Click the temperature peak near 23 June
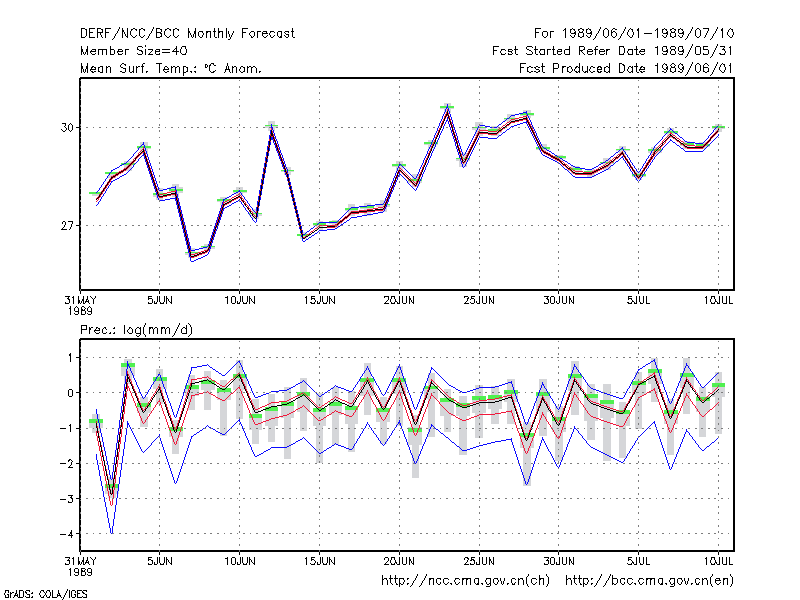This screenshot has height=600, width=800. click(447, 107)
